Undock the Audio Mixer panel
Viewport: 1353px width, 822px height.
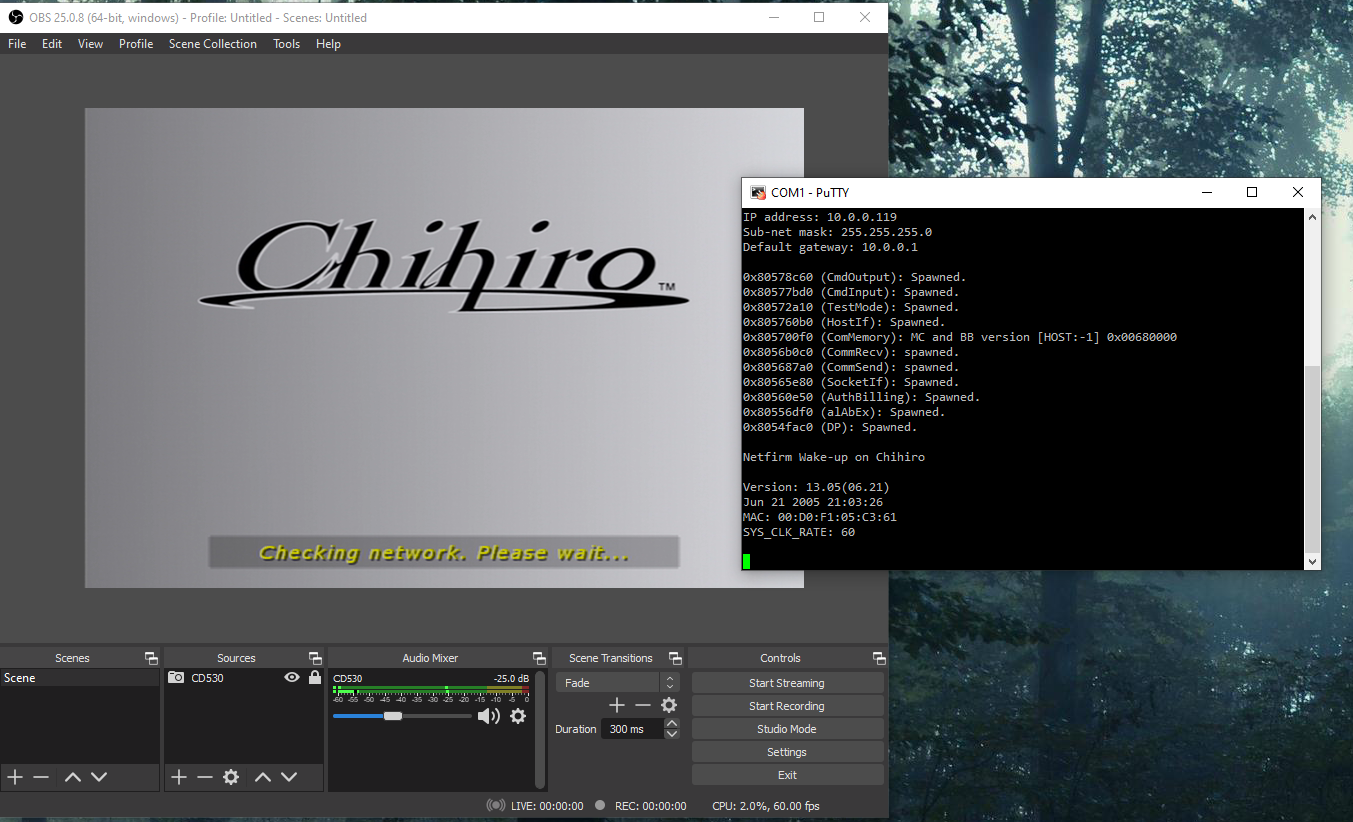pyautogui.click(x=539, y=658)
